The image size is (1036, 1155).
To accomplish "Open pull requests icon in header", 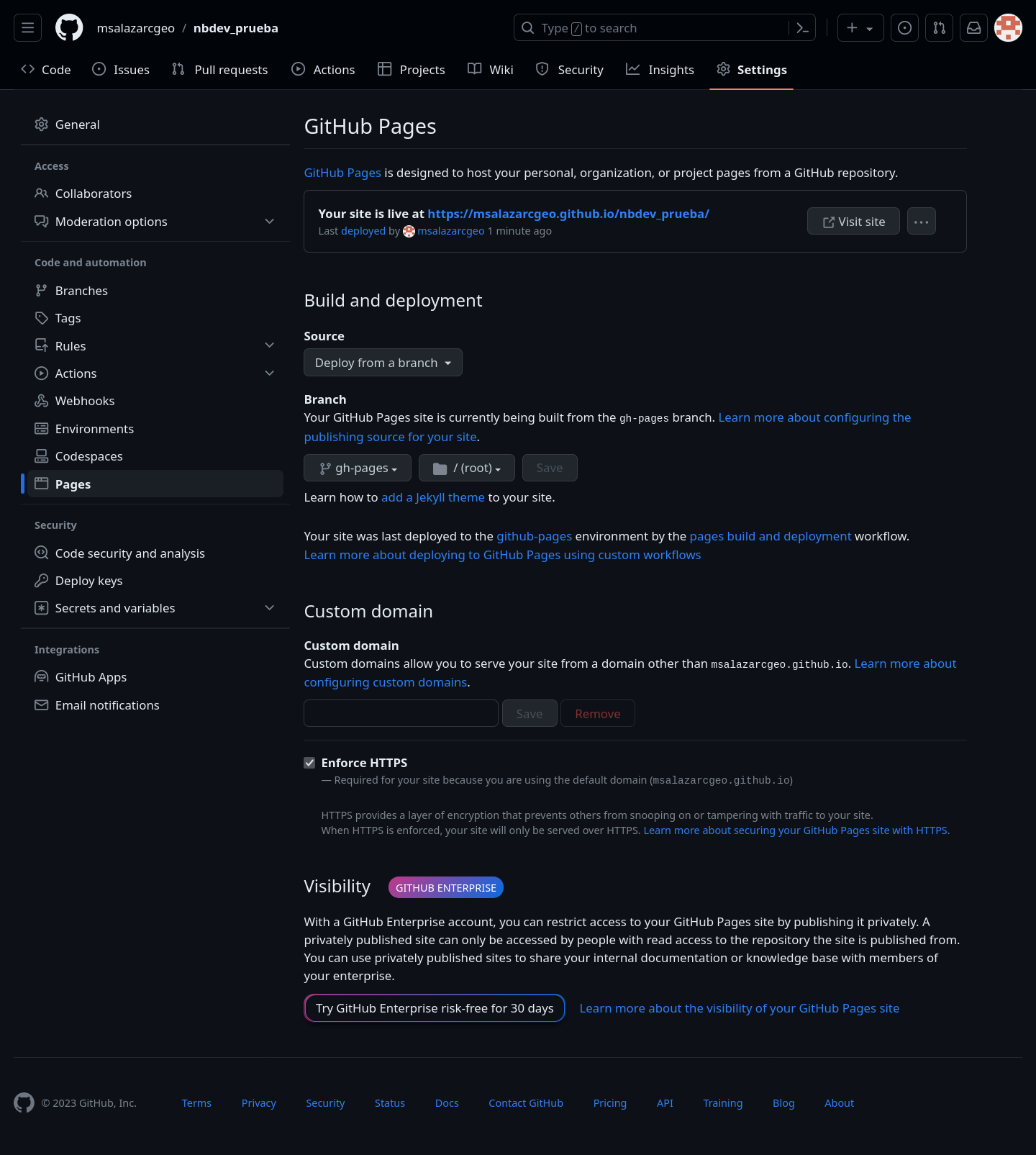I will click(939, 28).
